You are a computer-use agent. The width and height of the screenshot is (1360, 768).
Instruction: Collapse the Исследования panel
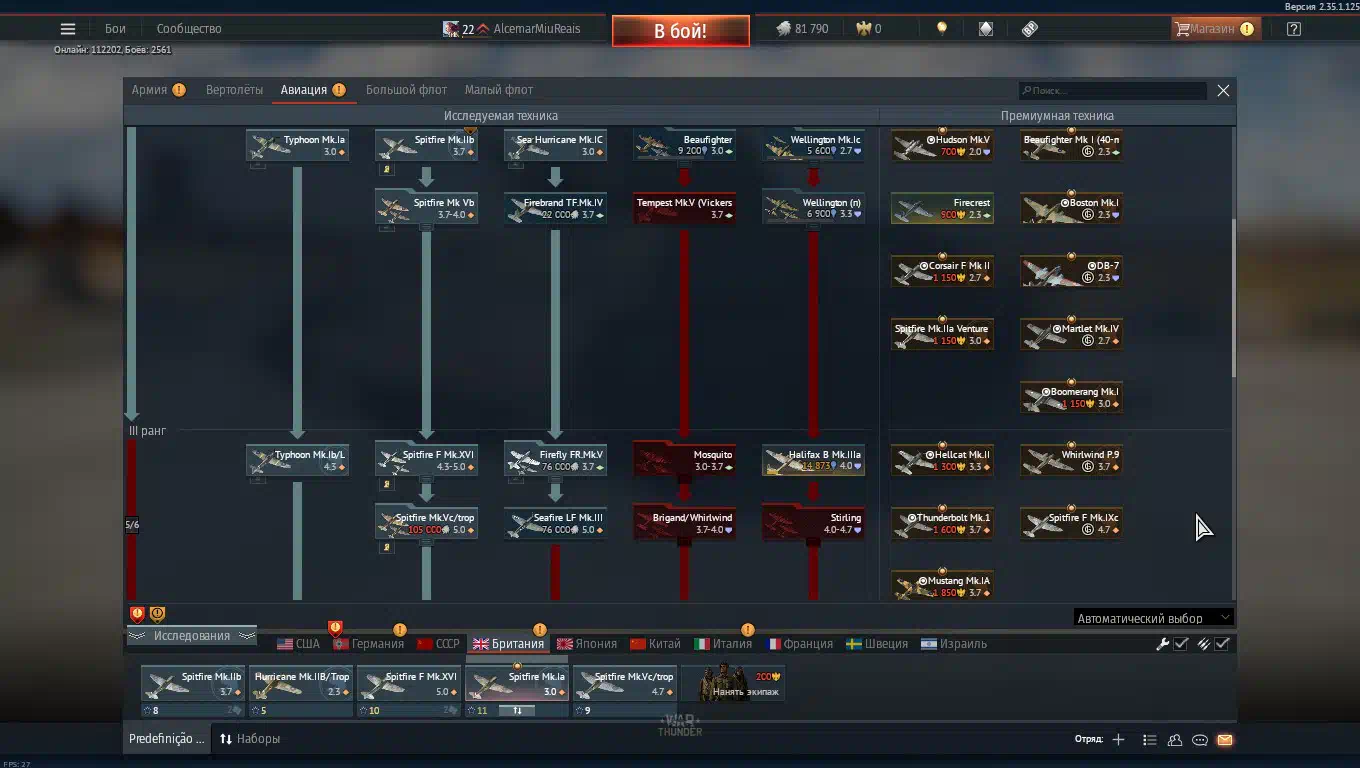coord(191,636)
